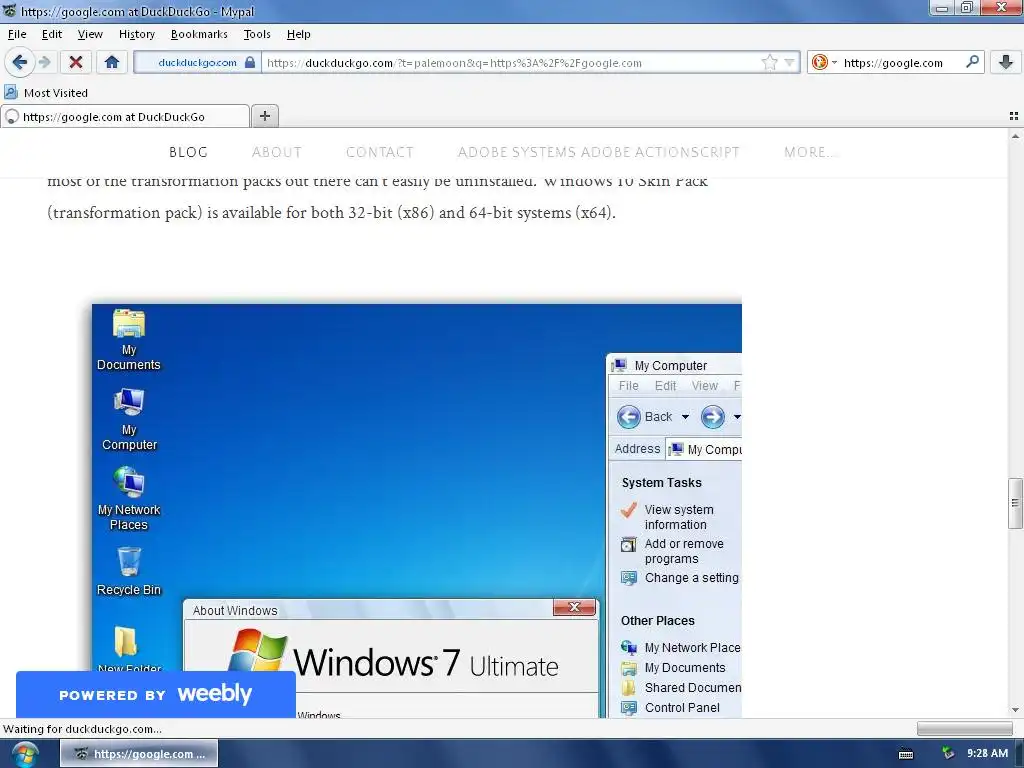Open the Downloads arrow button
Viewport: 1024px width, 768px height.
click(x=1006, y=62)
